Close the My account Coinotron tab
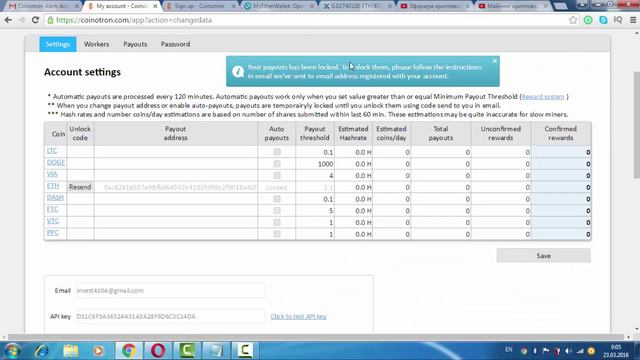 coord(155,6)
